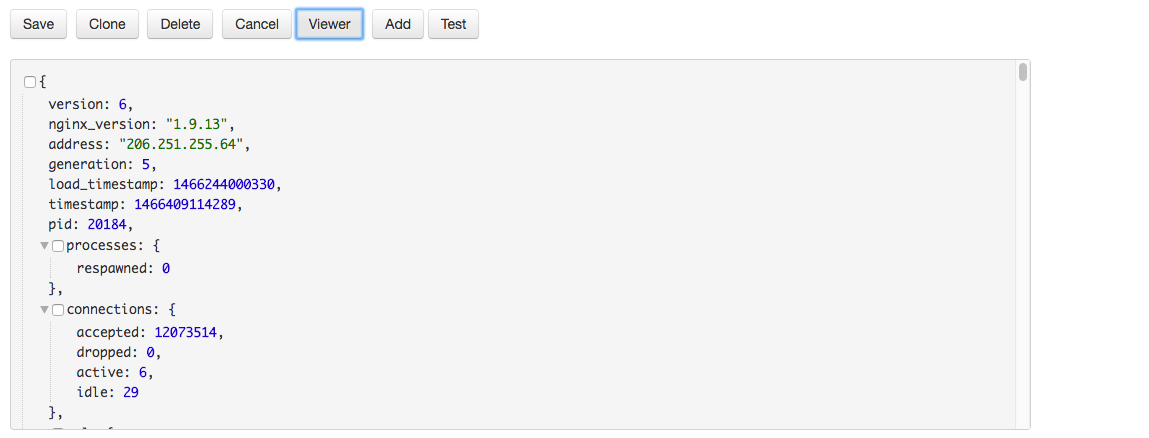
Task: Check the connections node checkbox
Action: point(58,311)
